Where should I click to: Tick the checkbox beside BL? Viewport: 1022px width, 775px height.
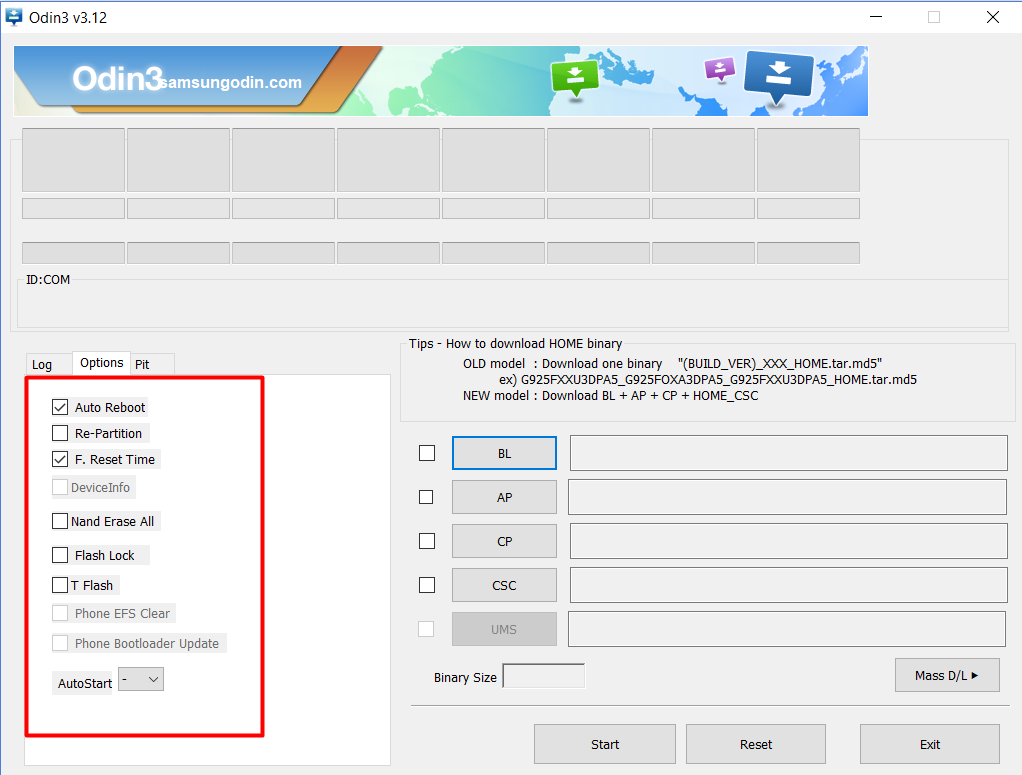[x=427, y=453]
